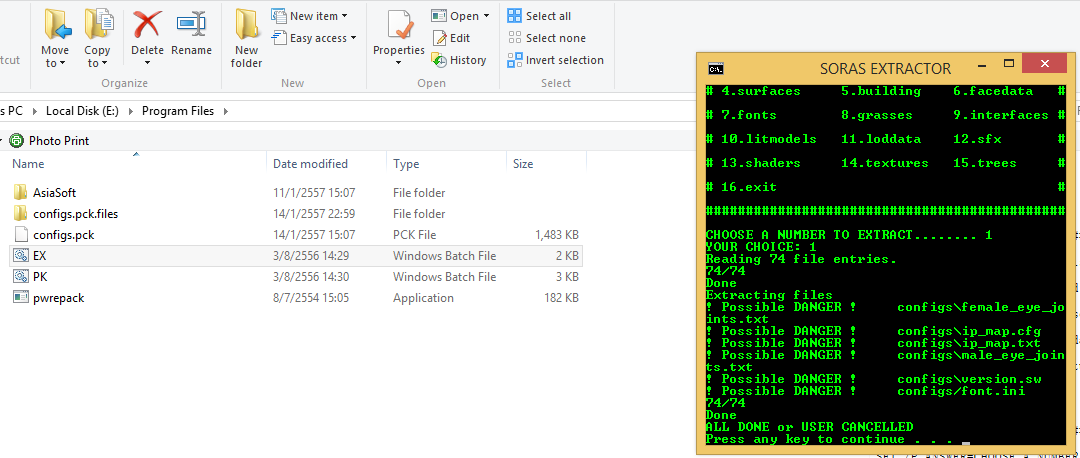Click Select none in the ribbon
This screenshot has height=458, width=1080.
[547, 38]
